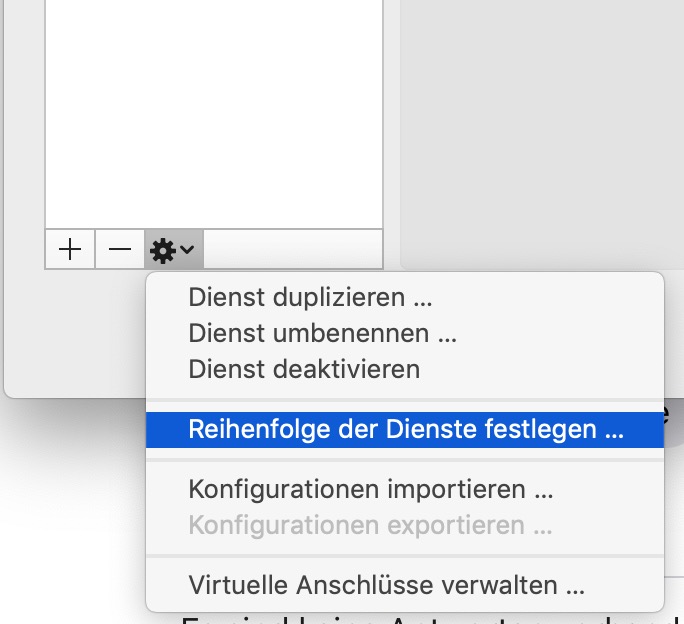Image resolution: width=684 pixels, height=624 pixels.
Task: Open "Reihenfolge der Dienste festlegen …"
Action: pyautogui.click(x=405, y=430)
